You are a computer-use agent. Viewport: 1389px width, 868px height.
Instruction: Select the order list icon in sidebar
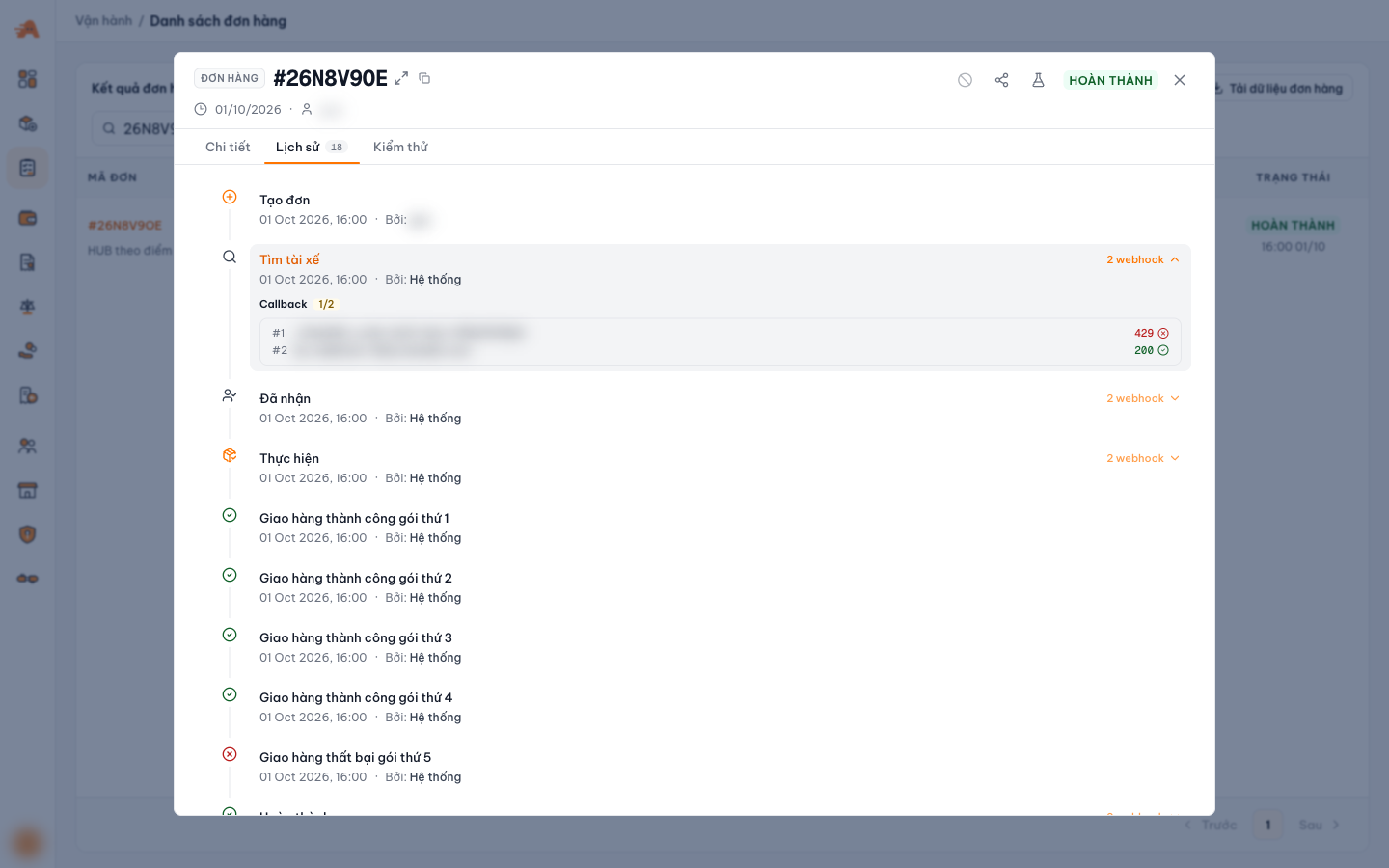27,168
